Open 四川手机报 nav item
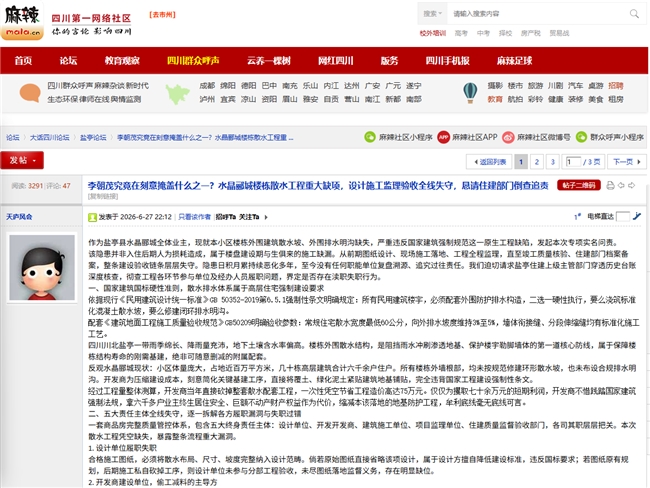 click(447, 61)
